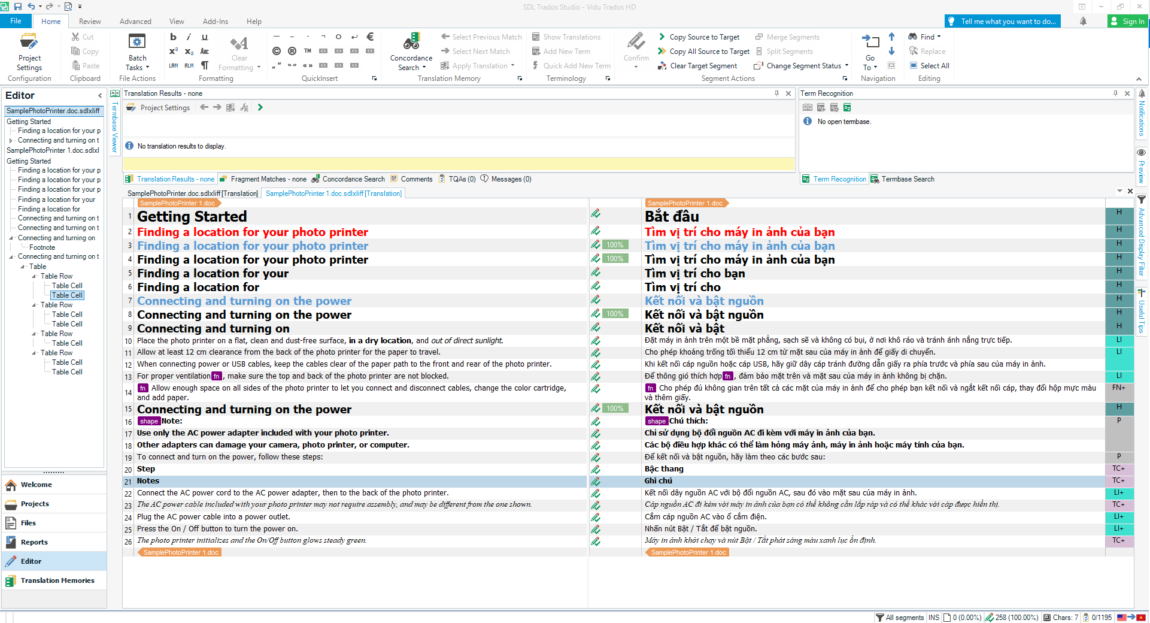Click the Sign In button

(1127, 21)
